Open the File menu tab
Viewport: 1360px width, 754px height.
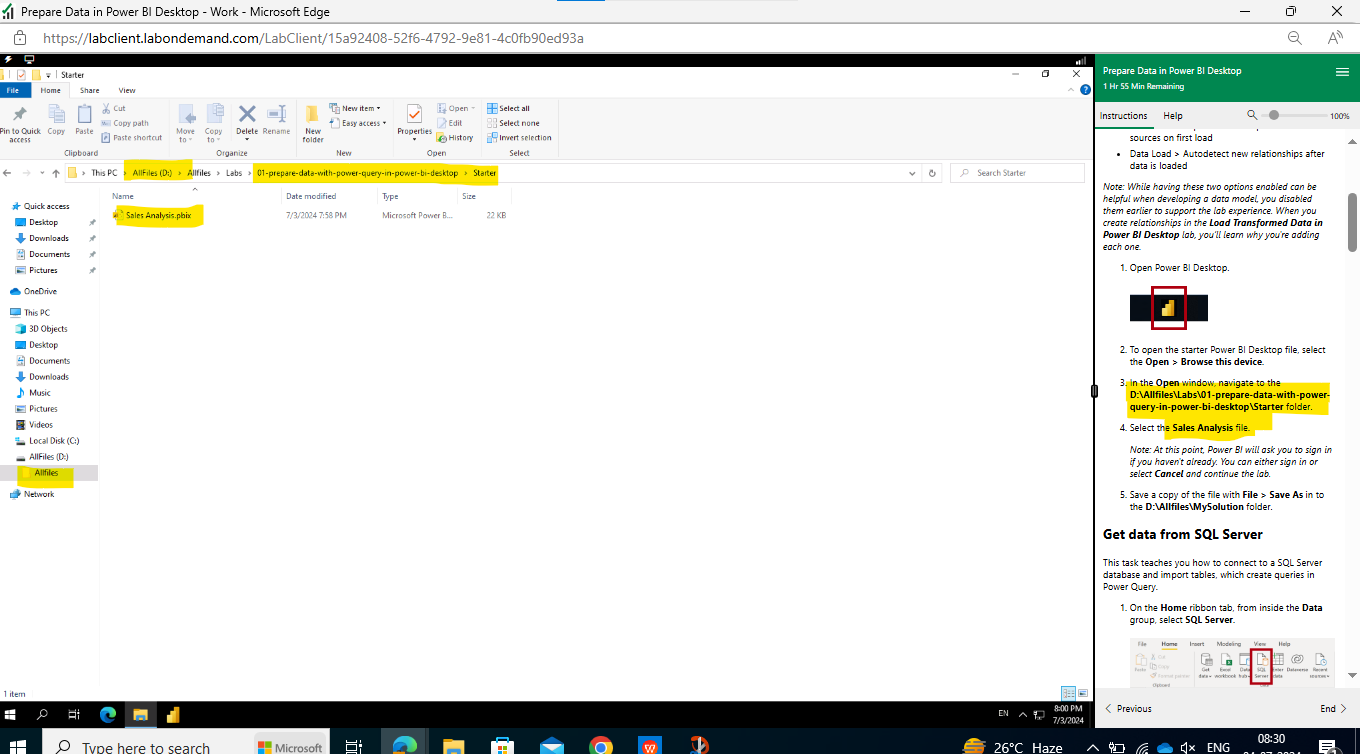tap(14, 90)
